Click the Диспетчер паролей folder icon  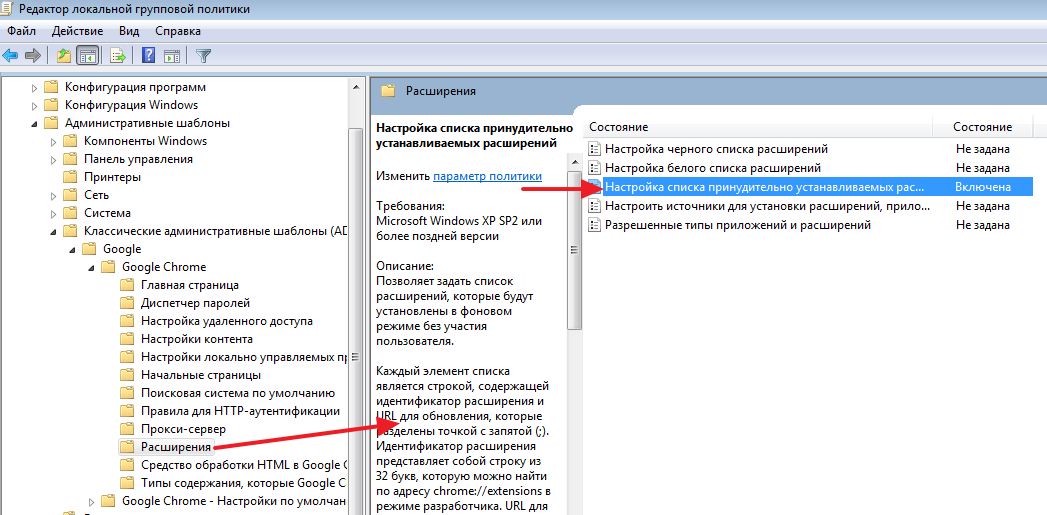coord(127,303)
